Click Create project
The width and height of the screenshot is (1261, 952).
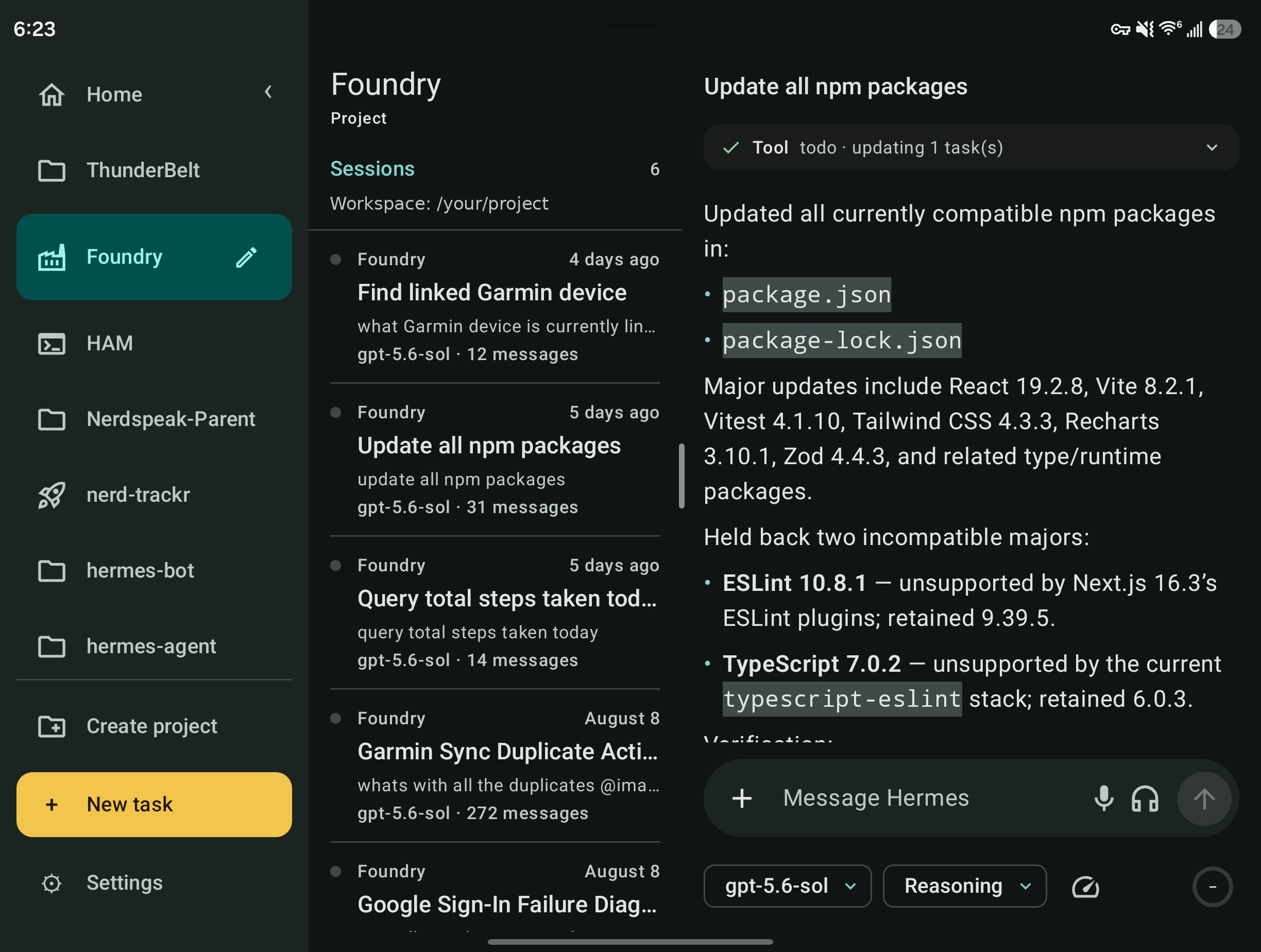coord(154,726)
